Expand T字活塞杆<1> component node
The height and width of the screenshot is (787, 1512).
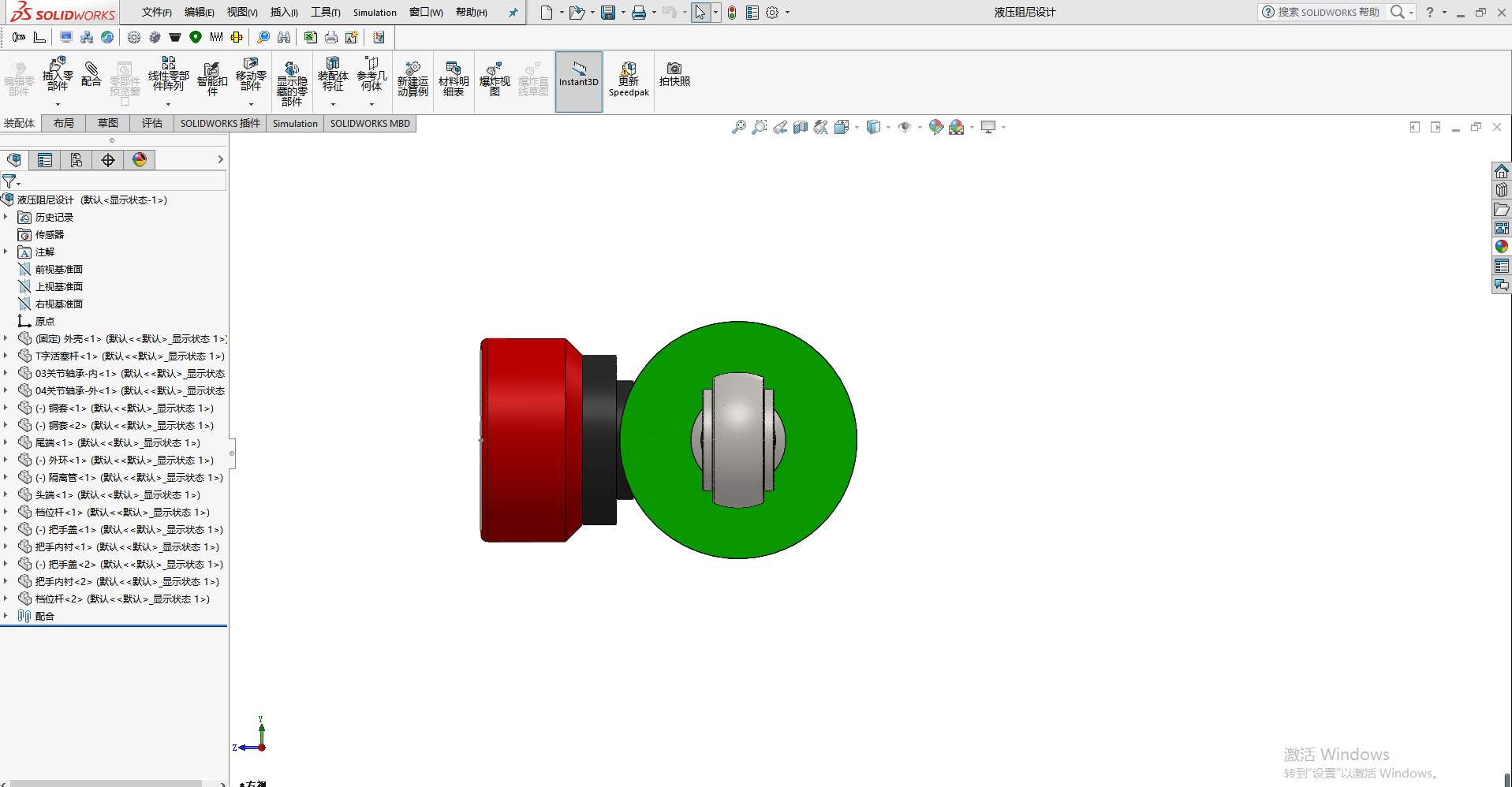coord(6,356)
